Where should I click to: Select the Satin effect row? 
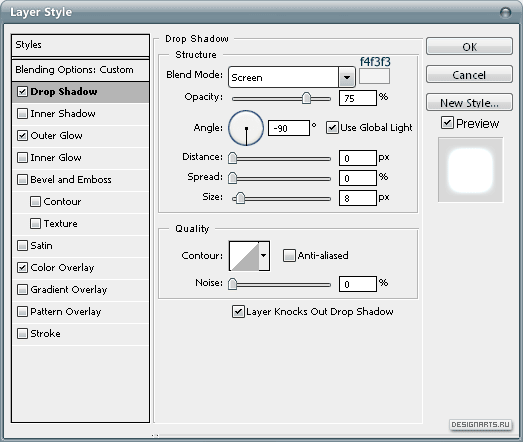(x=80, y=246)
